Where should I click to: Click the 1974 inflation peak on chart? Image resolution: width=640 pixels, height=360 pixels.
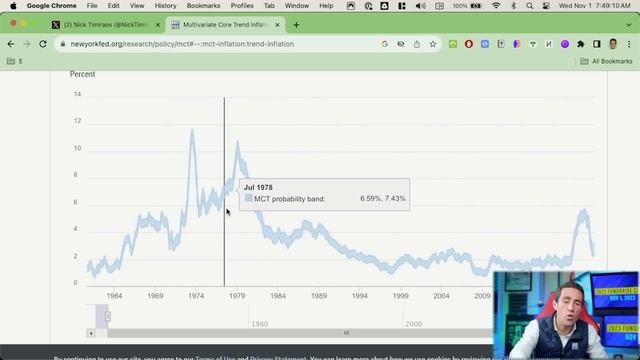click(x=192, y=131)
